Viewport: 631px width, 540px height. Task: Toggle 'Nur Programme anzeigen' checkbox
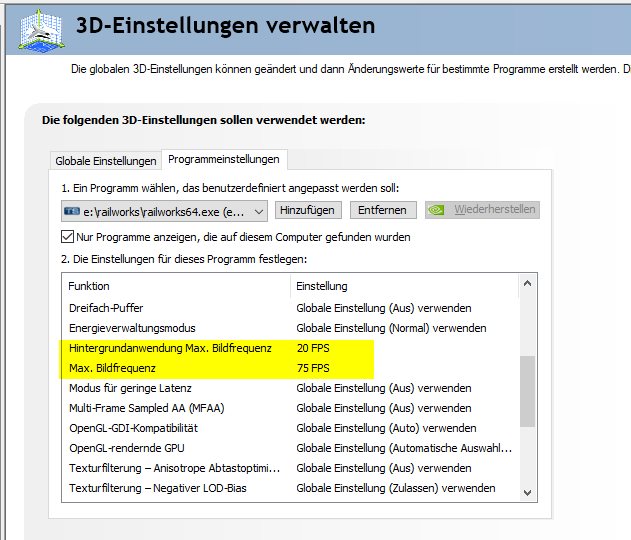(67, 237)
